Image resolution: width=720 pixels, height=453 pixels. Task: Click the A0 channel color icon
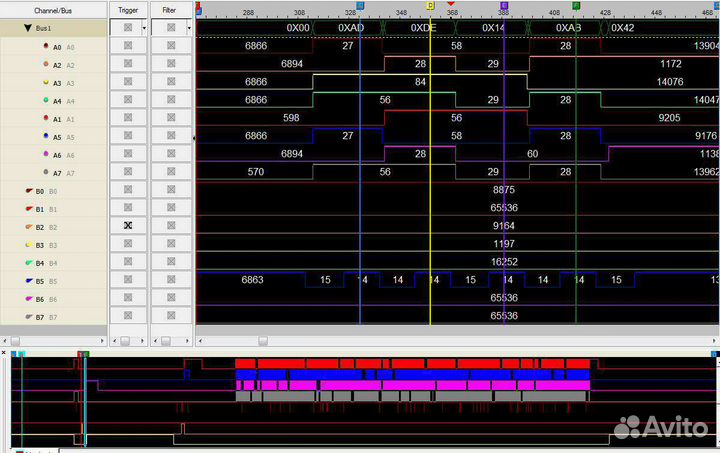coord(45,47)
